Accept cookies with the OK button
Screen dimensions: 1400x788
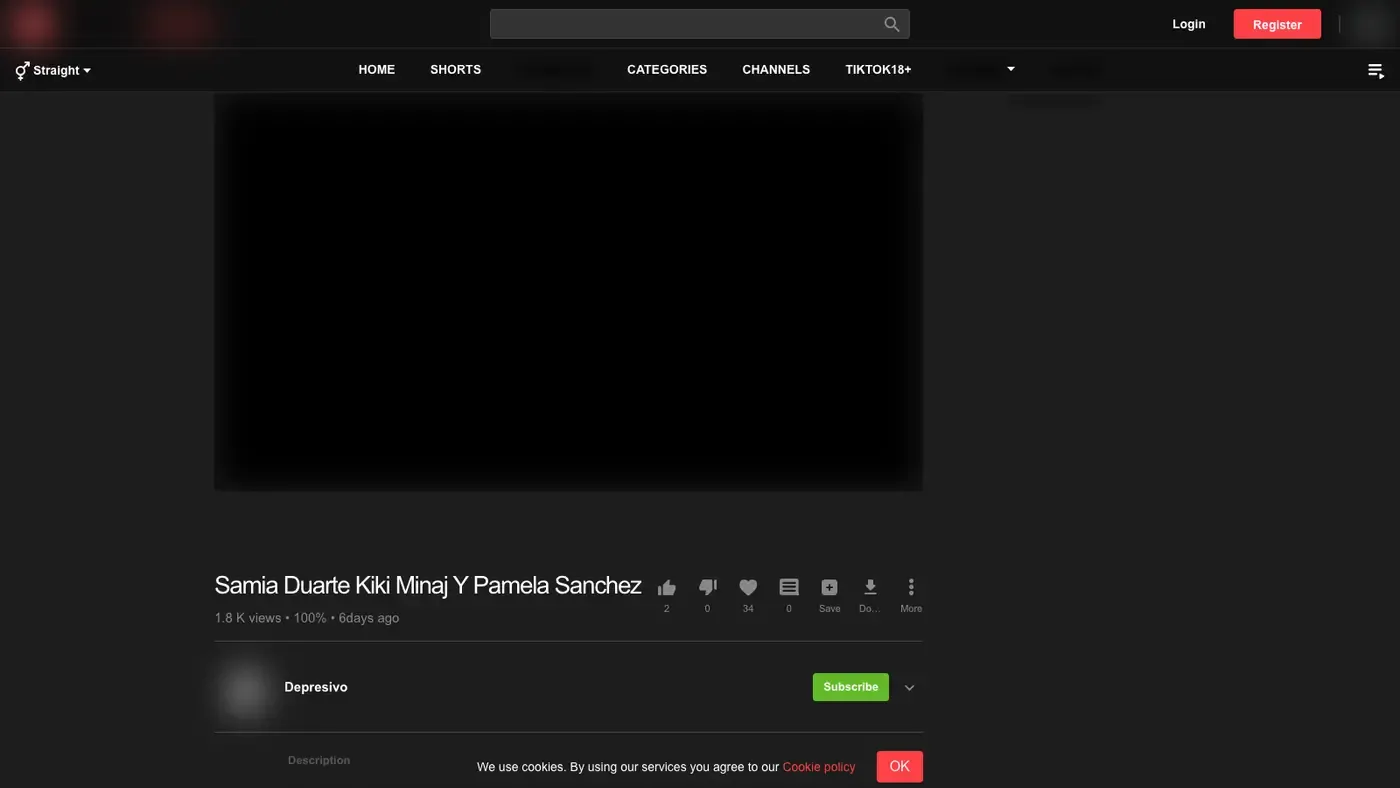[x=900, y=766]
